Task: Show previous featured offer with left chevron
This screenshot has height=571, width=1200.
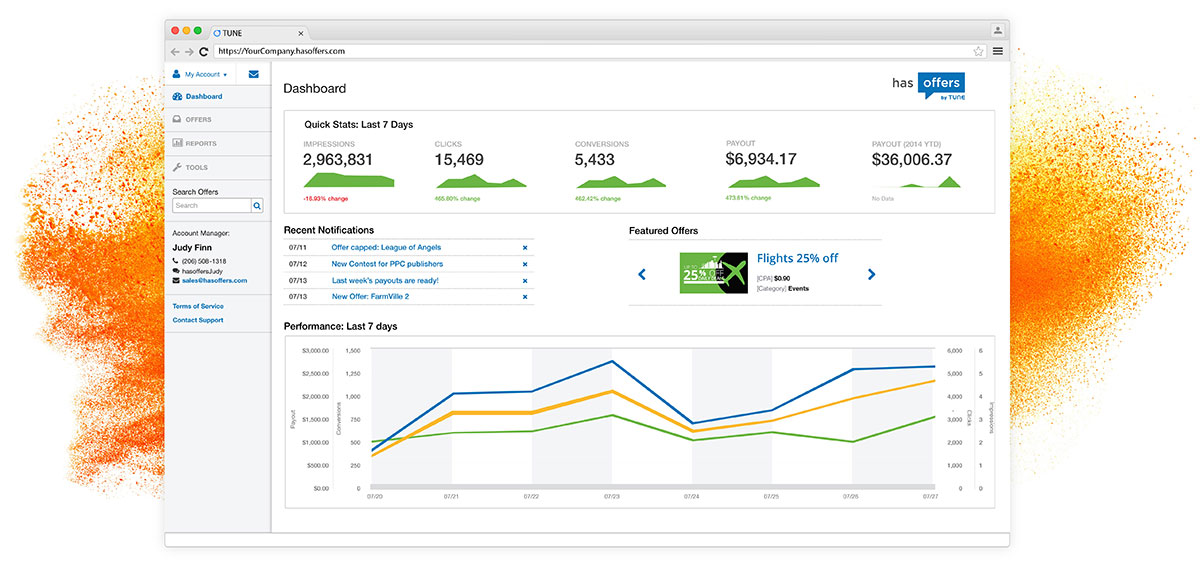Action: tap(642, 274)
